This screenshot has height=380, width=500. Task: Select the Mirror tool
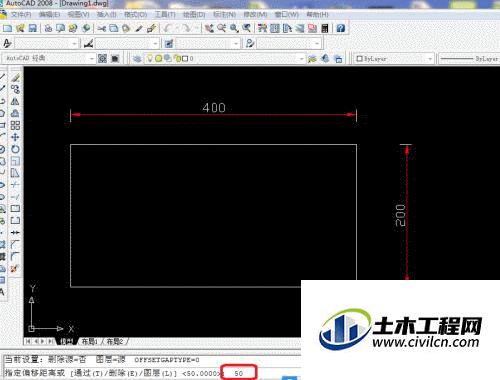(15, 101)
